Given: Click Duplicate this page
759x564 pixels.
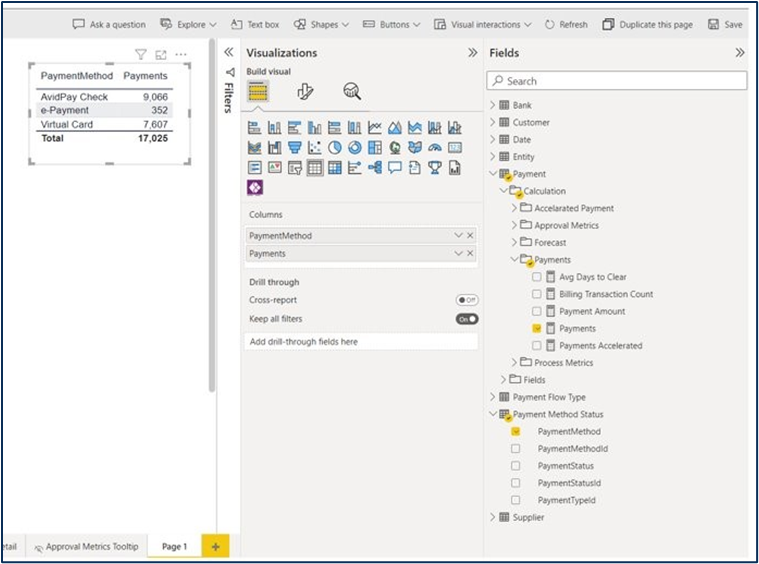Looking at the screenshot, I should pyautogui.click(x=647, y=24).
